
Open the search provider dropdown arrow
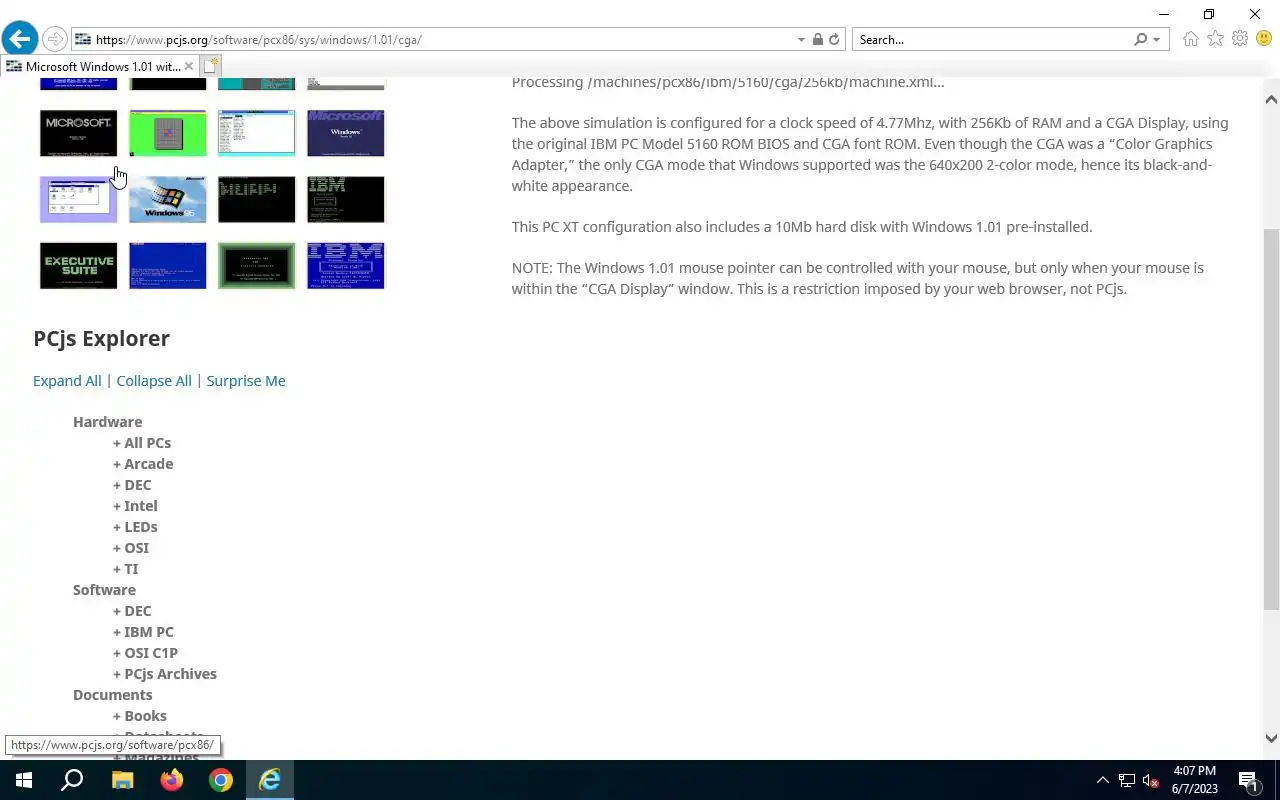[1156, 40]
